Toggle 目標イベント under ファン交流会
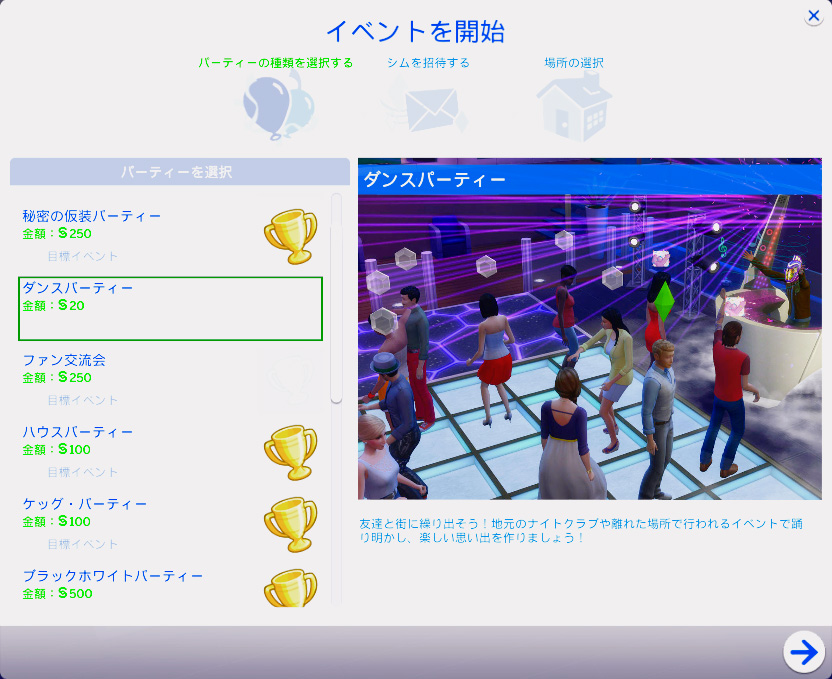Image resolution: width=832 pixels, height=679 pixels. 82,400
